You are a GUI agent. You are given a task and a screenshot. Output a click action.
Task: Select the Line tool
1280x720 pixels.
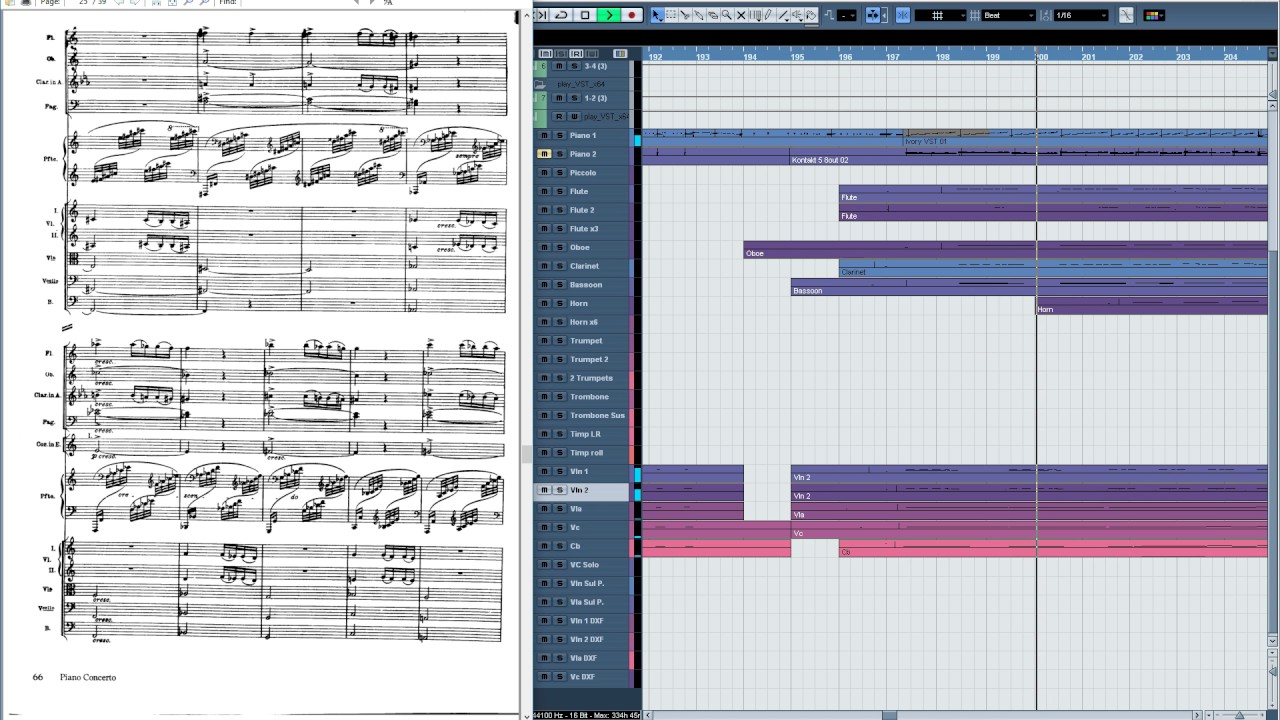tap(784, 15)
